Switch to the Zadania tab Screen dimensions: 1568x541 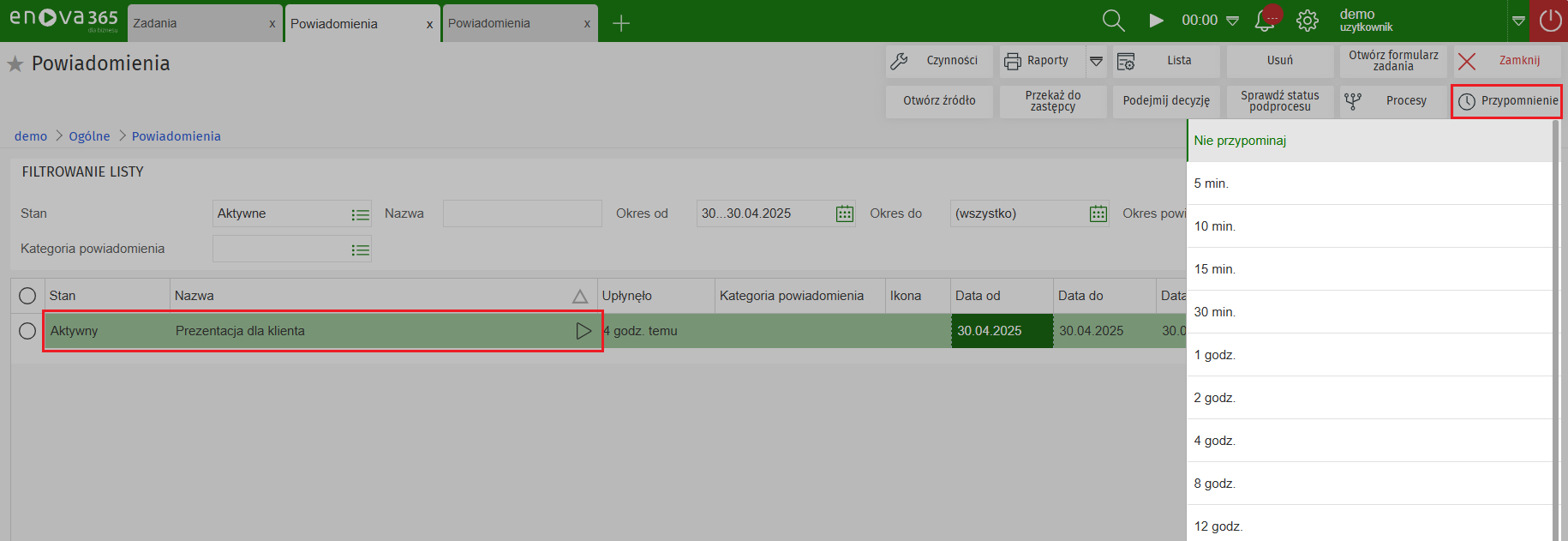click(197, 23)
